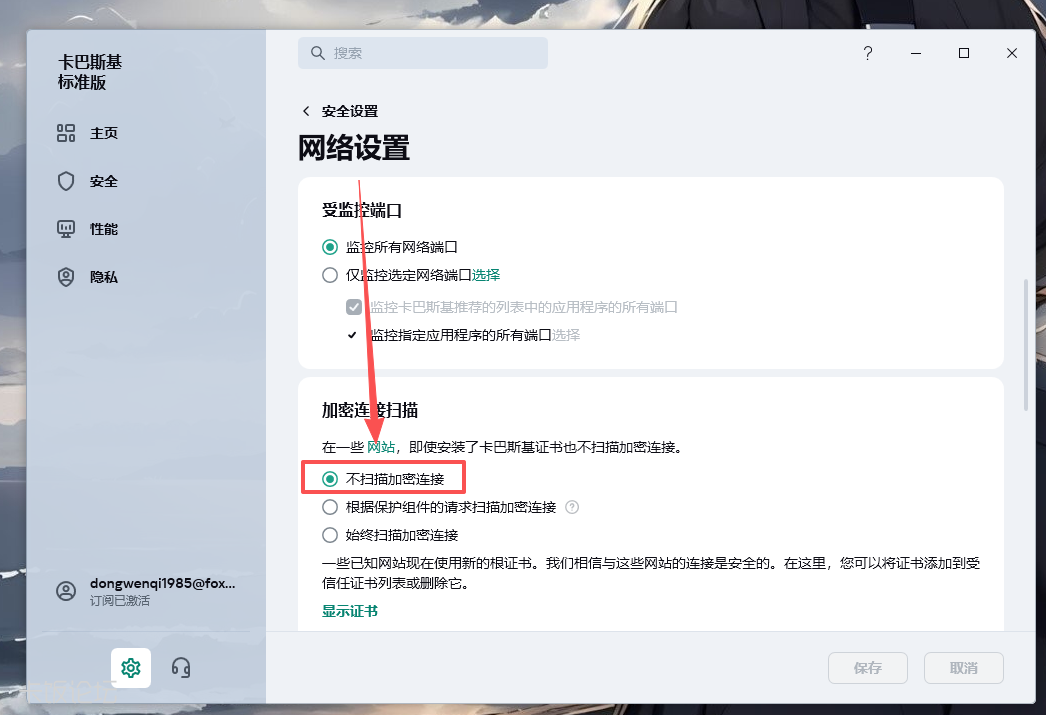Open the 性能 menu item label
The image size is (1046, 715).
pyautogui.click(x=104, y=229)
